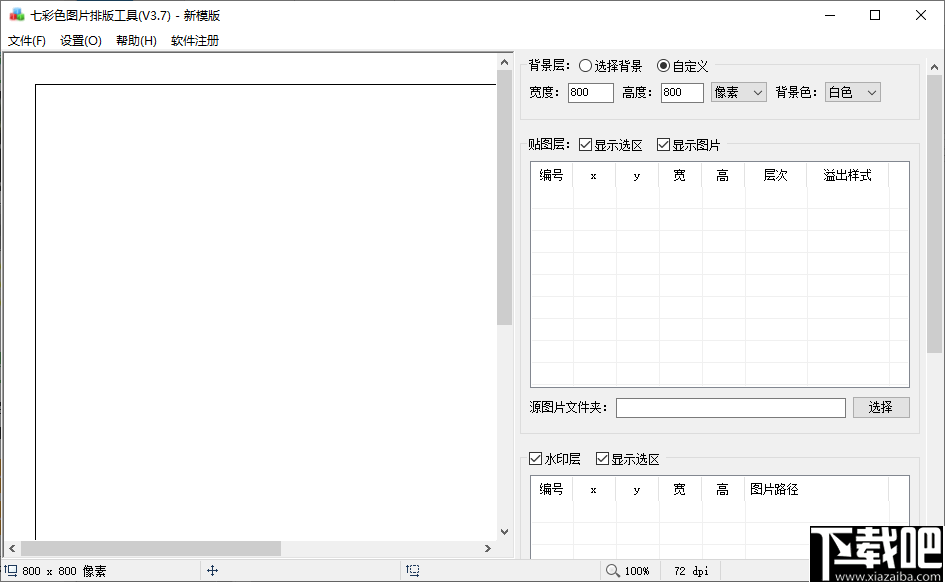This screenshot has height=582, width=945.
Task: Open the 软件注册 menu
Action: pos(195,40)
